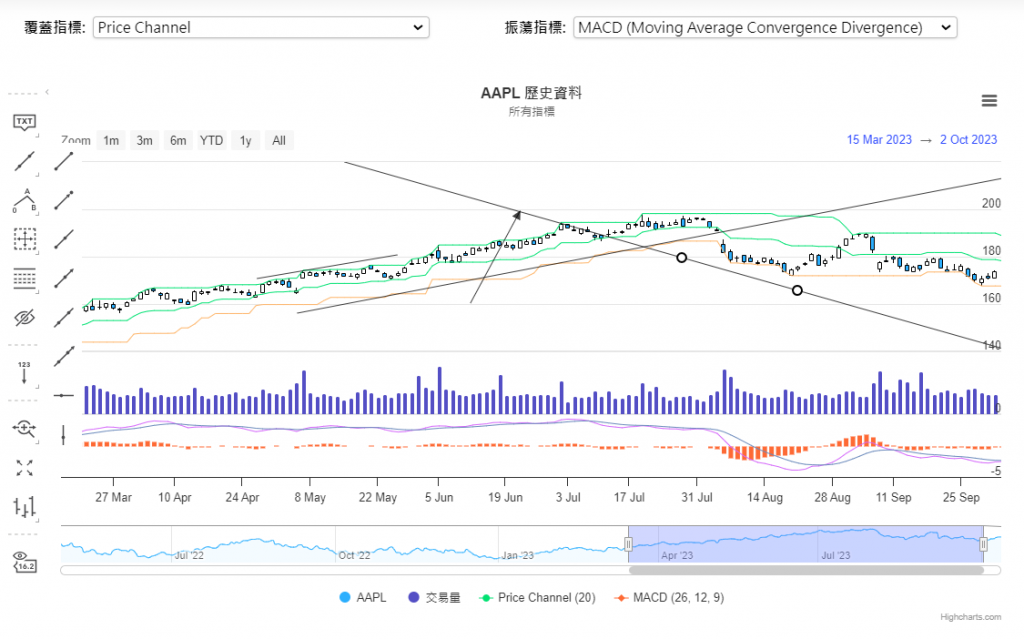The height and width of the screenshot is (639, 1024).
Task: Open the 振盪指標 MACD dropdown
Action: tap(765, 27)
